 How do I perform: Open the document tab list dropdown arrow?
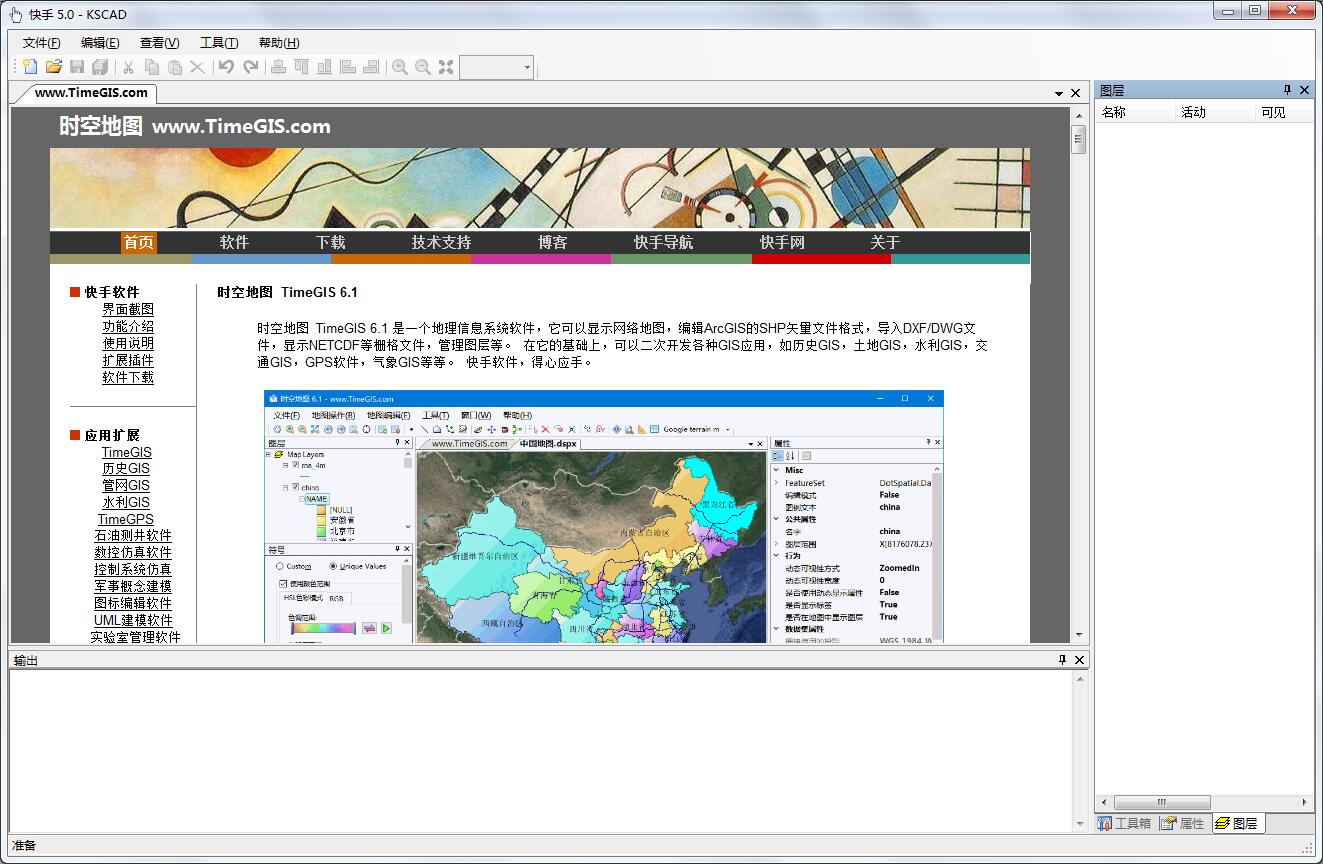pos(1059,93)
